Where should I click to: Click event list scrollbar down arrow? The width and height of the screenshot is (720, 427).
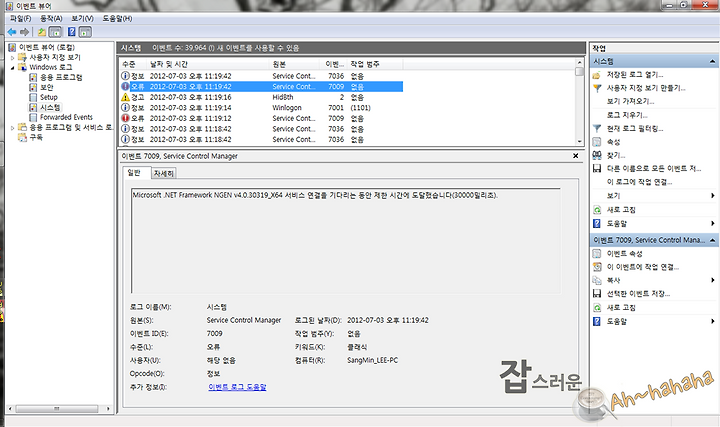point(579,142)
